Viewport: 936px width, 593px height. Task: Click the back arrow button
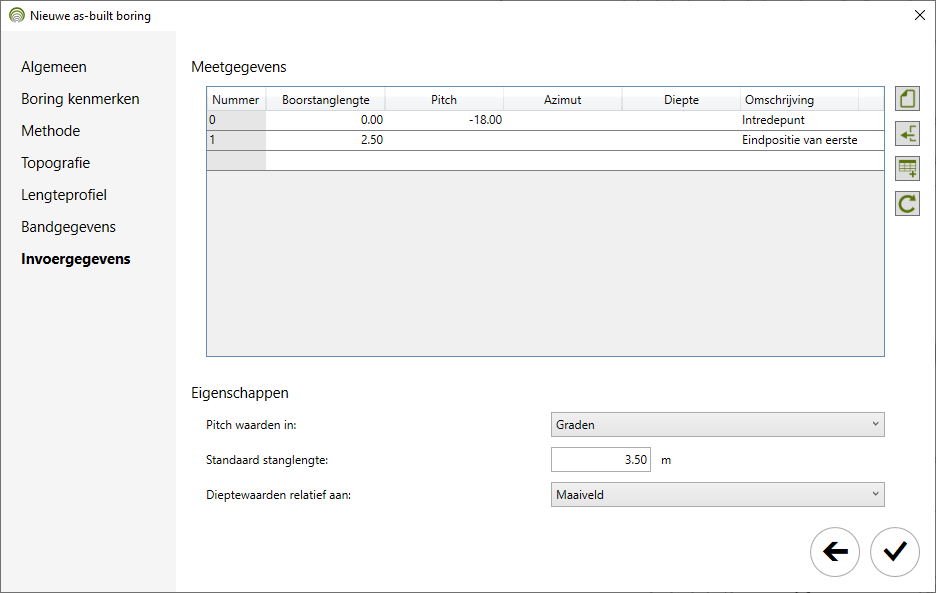(835, 552)
